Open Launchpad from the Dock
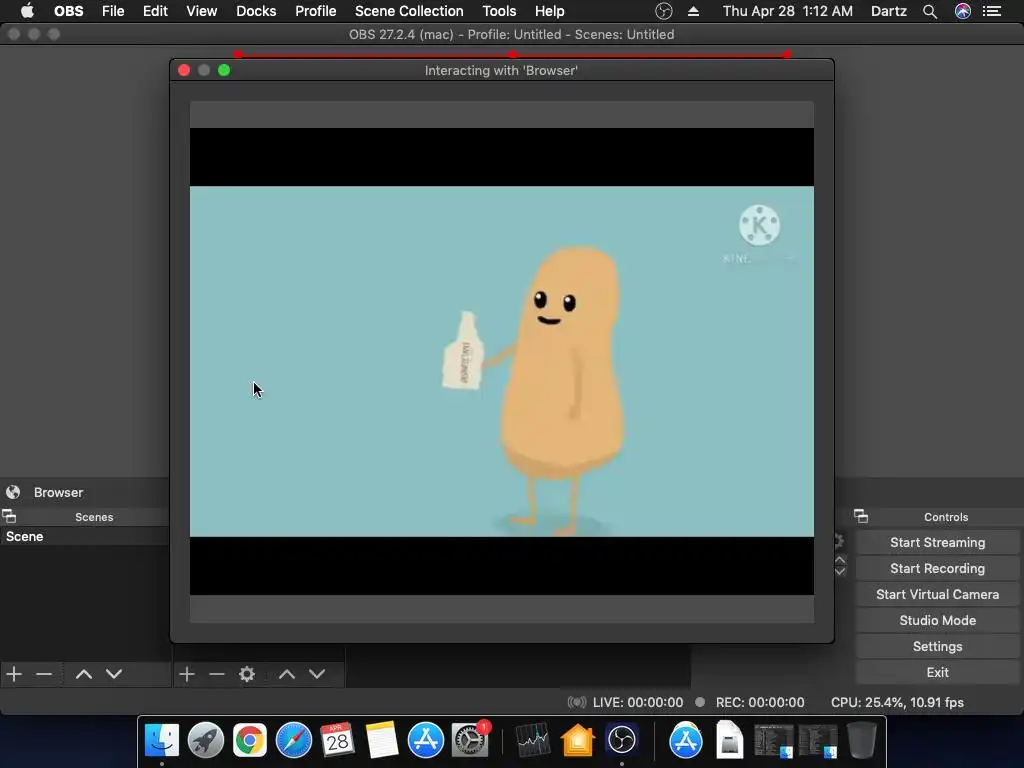The image size is (1024, 768). pyautogui.click(x=206, y=741)
